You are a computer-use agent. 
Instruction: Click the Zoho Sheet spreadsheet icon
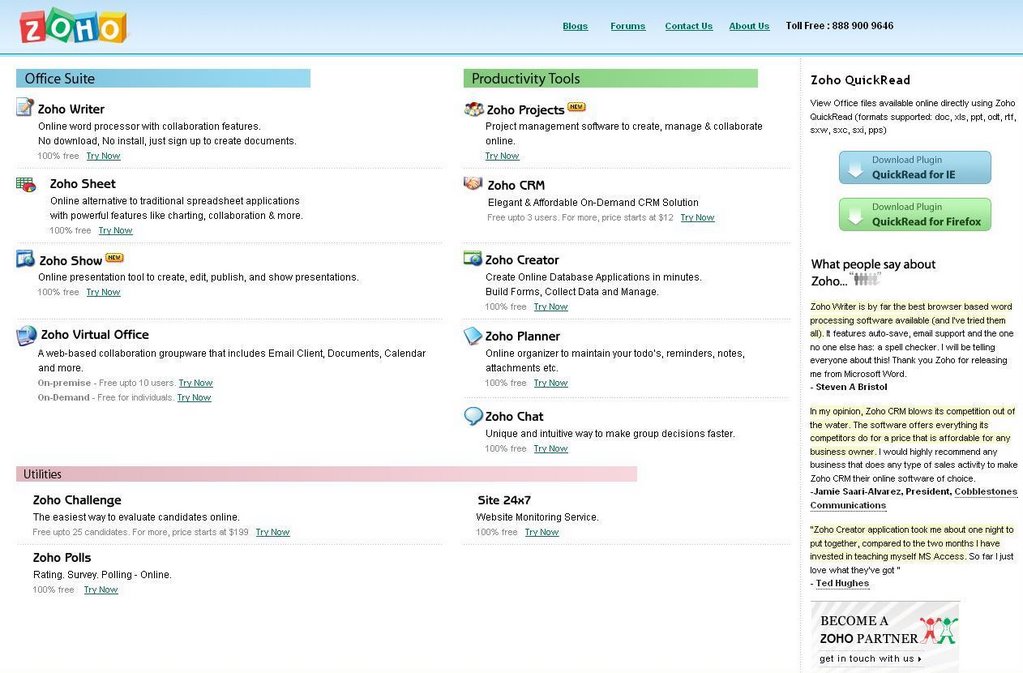(26, 185)
